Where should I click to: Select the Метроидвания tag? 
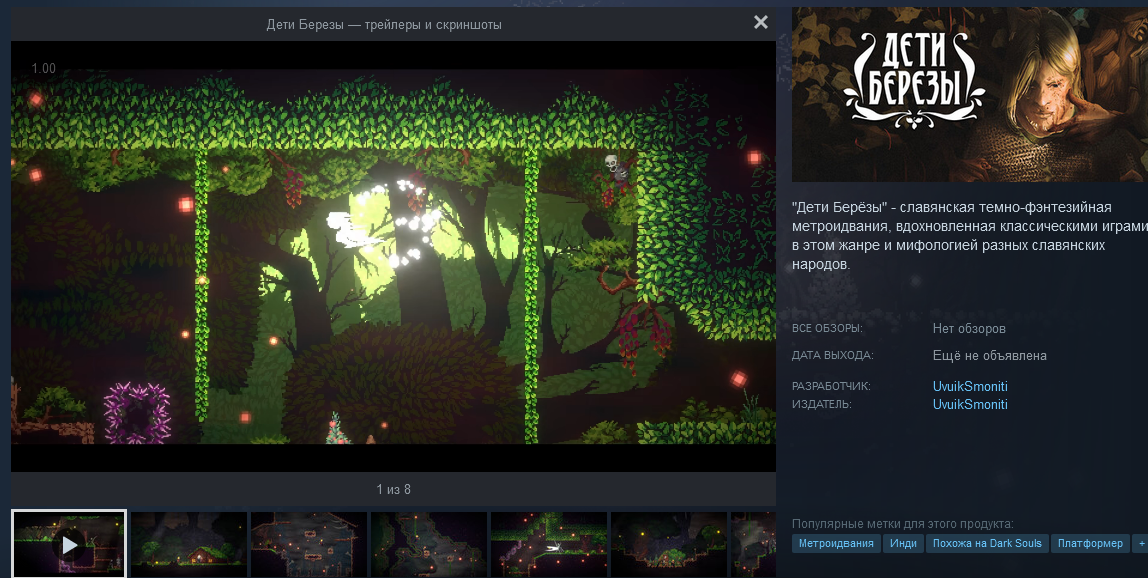click(836, 544)
